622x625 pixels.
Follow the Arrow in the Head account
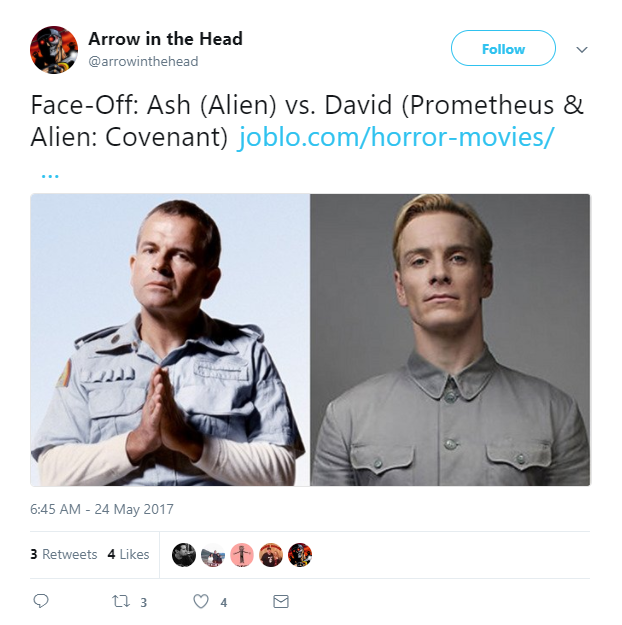tap(503, 48)
